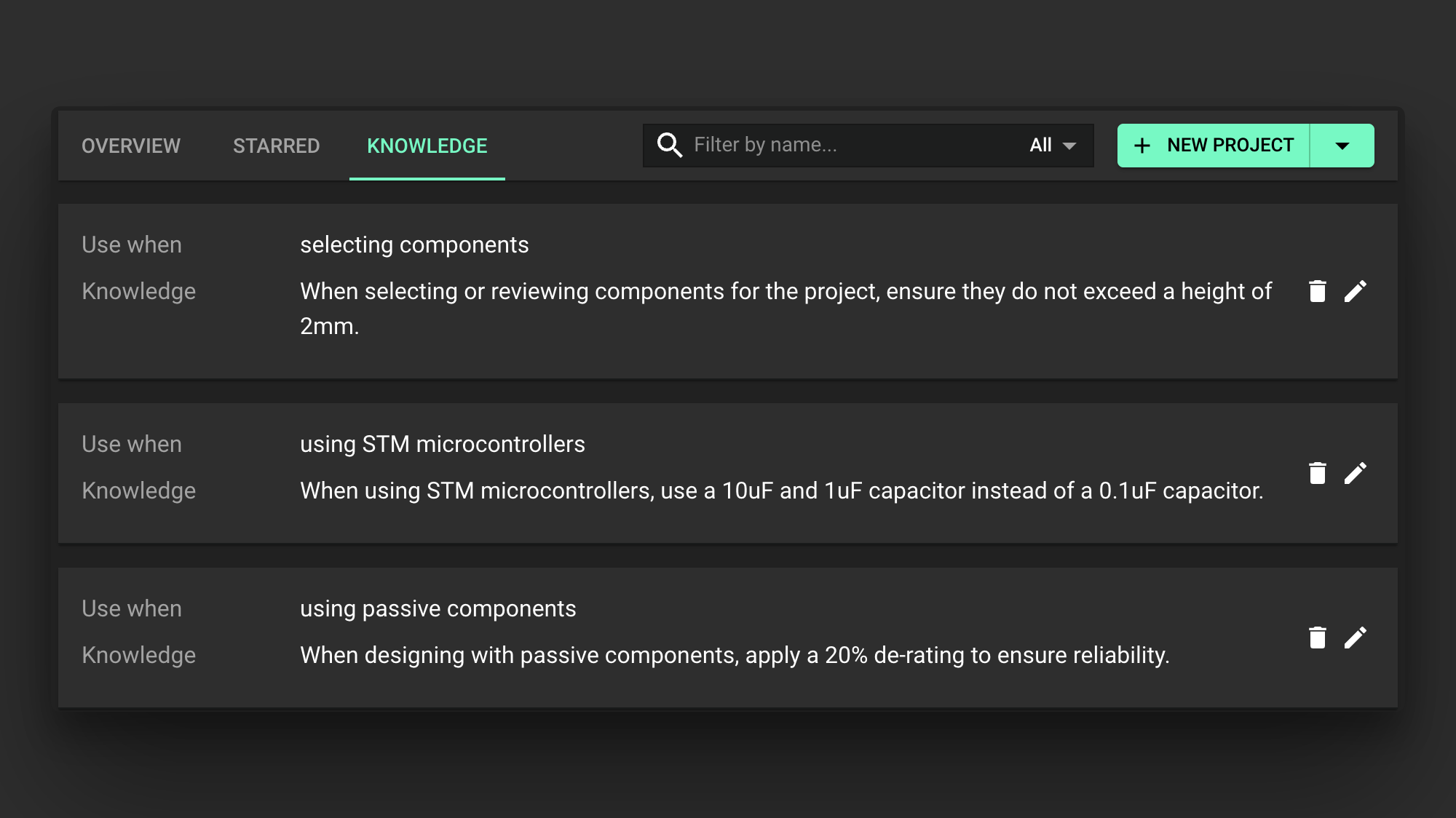The image size is (1456, 818).
Task: Switch to the Overview tab
Action: 131,146
